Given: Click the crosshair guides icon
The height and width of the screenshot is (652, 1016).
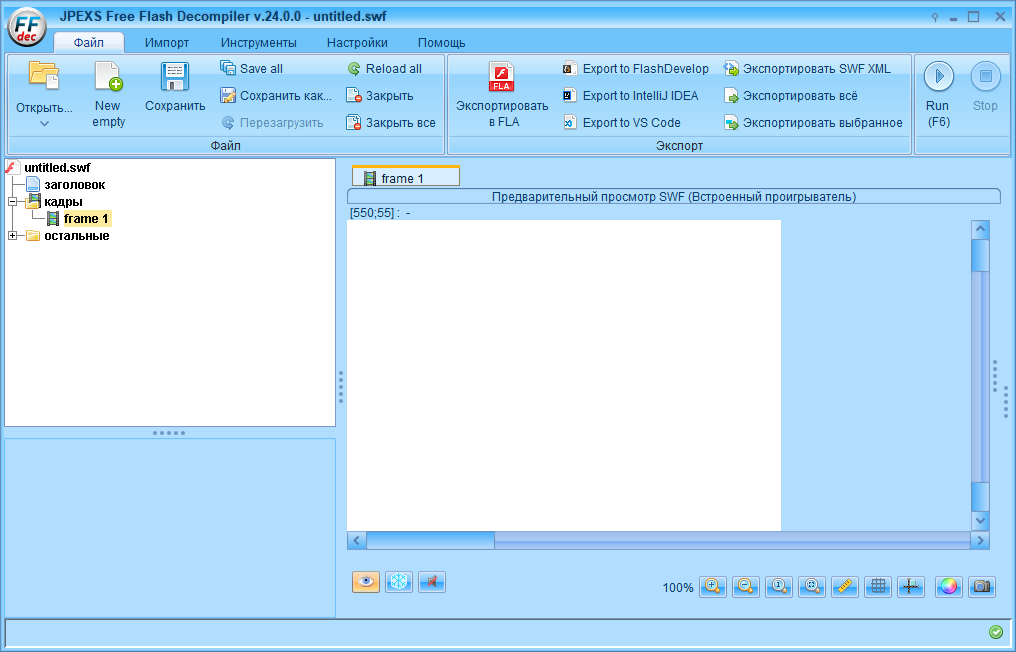Looking at the screenshot, I should tap(911, 587).
